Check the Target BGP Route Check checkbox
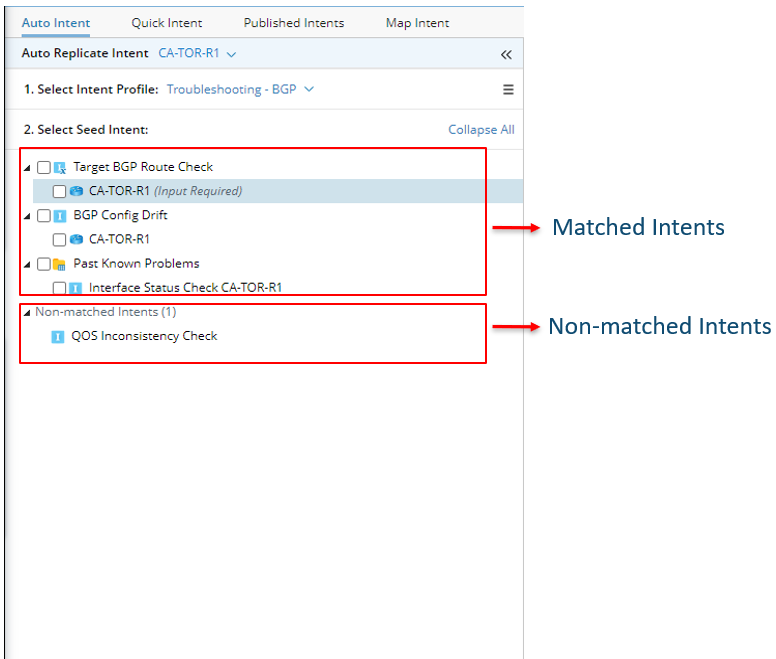This screenshot has width=776, height=659. pos(44,168)
